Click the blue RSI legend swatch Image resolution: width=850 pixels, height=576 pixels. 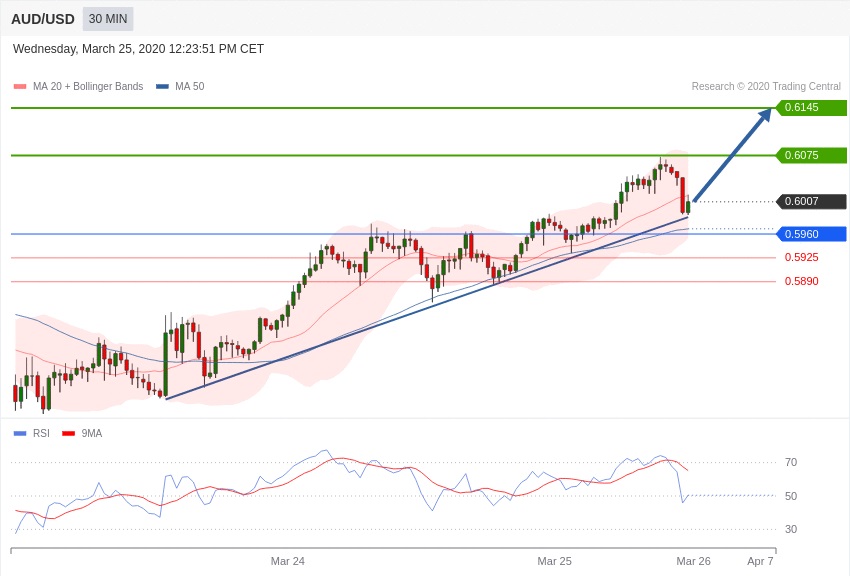[x=19, y=434]
